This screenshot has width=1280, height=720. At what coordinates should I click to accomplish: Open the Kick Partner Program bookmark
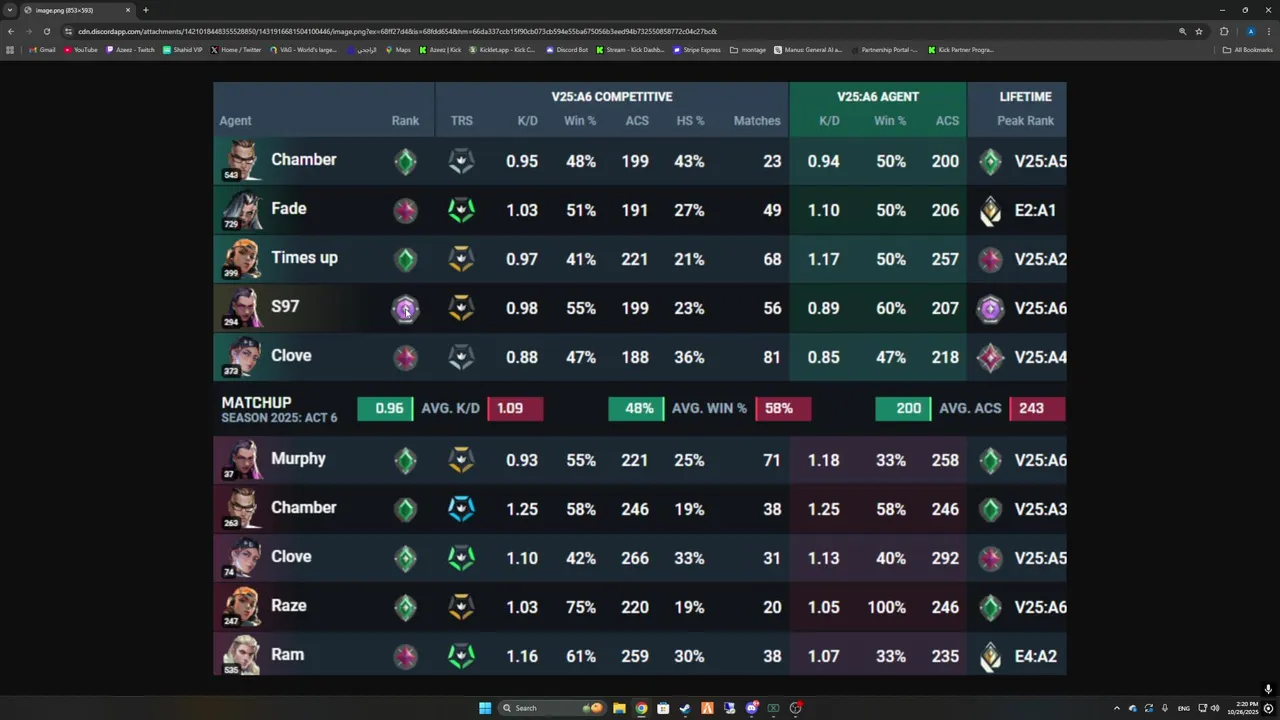(961, 50)
